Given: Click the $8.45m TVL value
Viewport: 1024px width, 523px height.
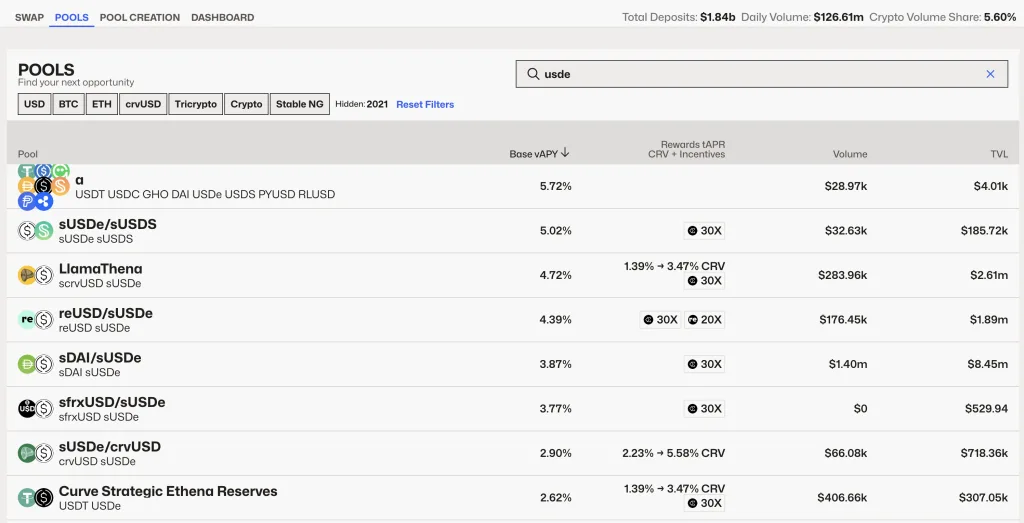Looking at the screenshot, I should click(989, 364).
